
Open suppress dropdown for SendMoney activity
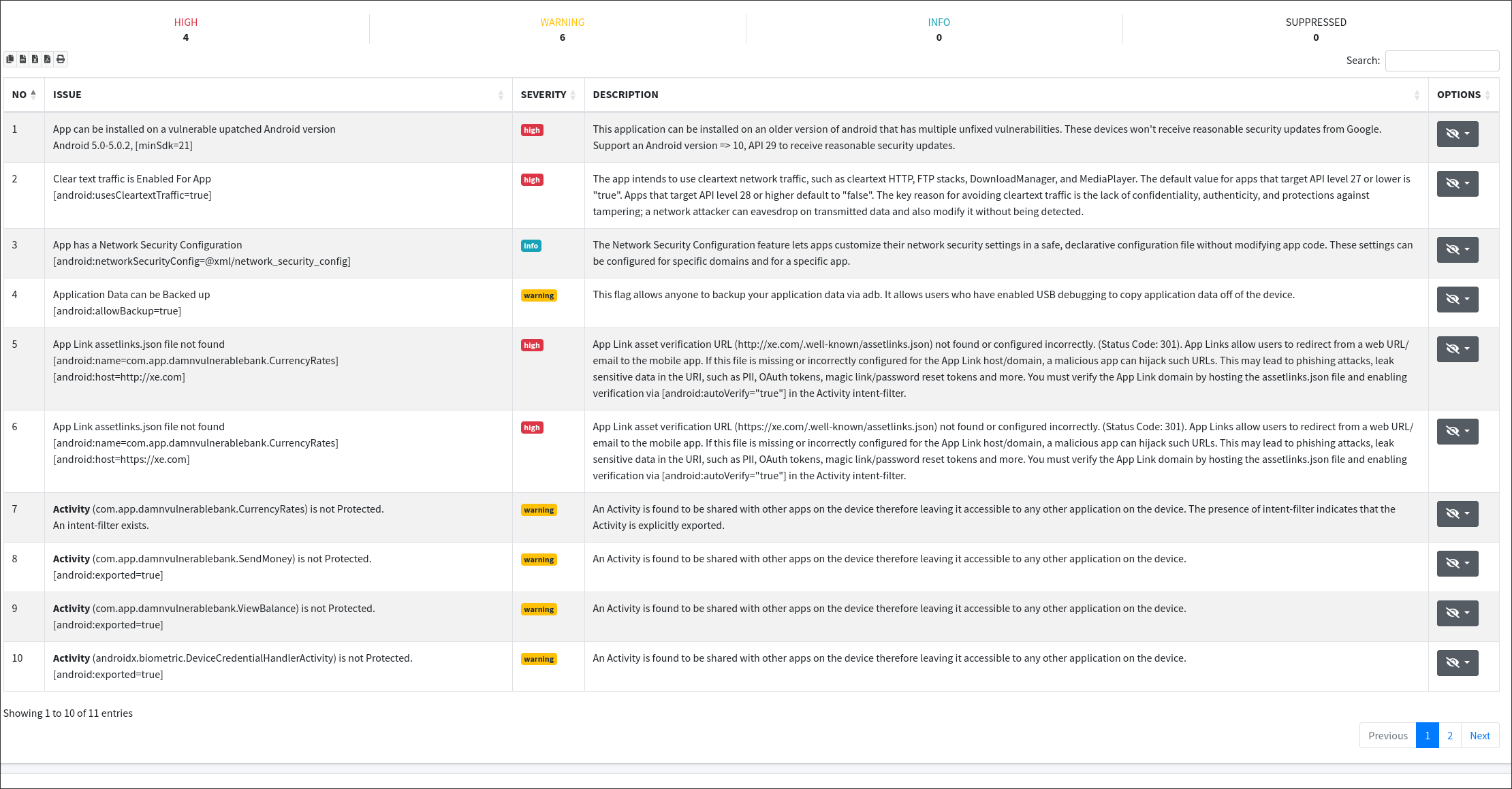point(1457,563)
